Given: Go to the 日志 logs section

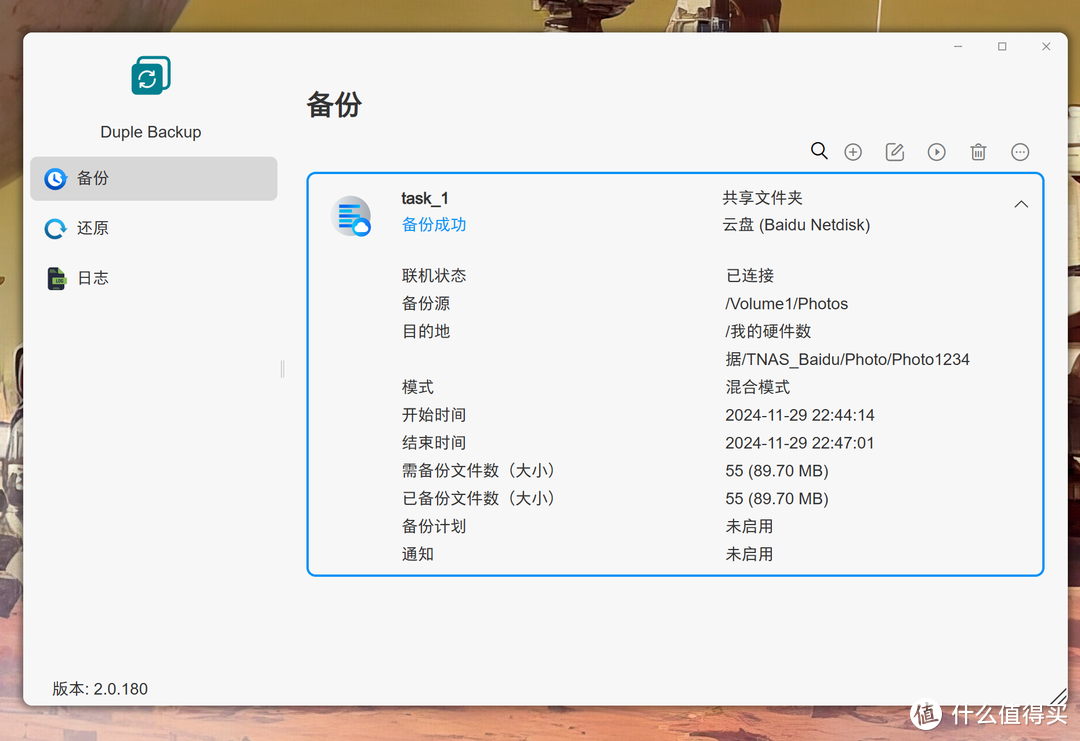Looking at the screenshot, I should (x=92, y=278).
